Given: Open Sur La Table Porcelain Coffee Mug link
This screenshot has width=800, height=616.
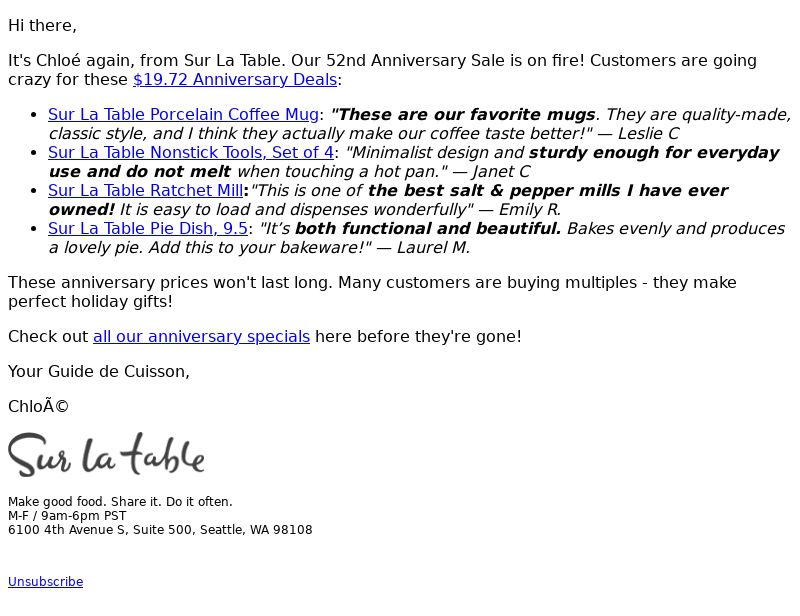Looking at the screenshot, I should click(x=183, y=114).
